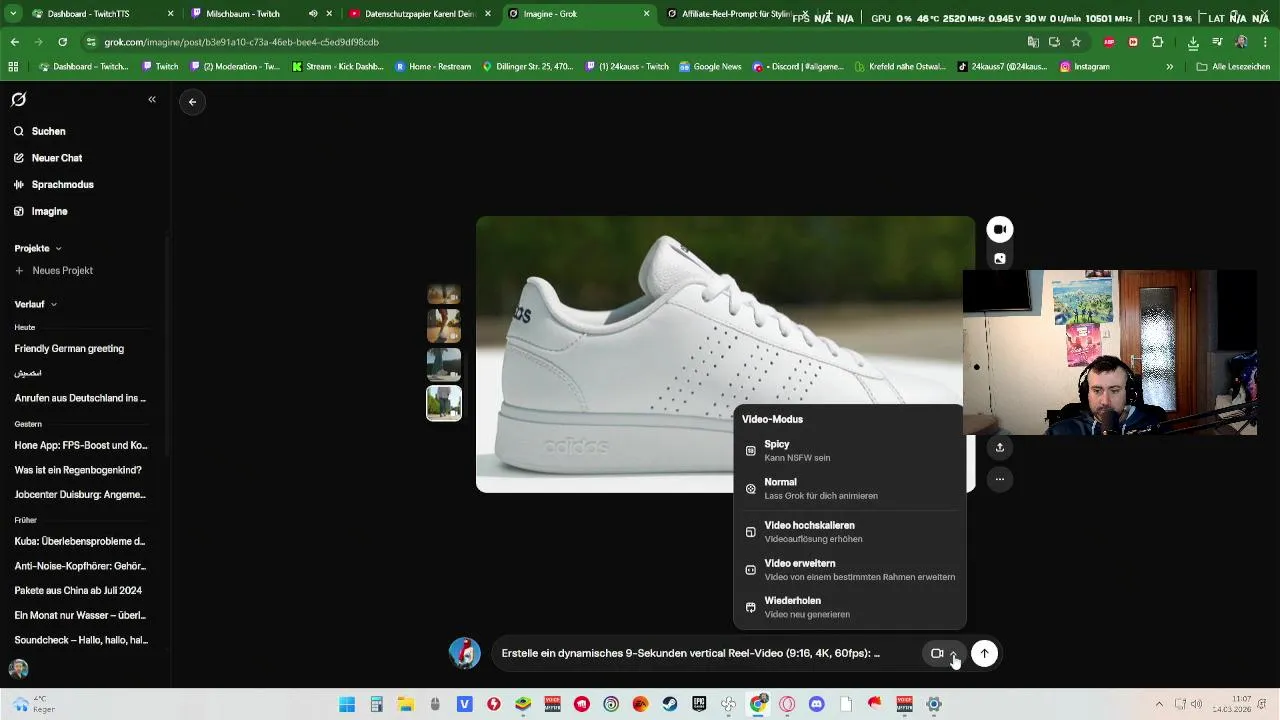Image resolution: width=1280 pixels, height=720 pixels.
Task: Open the 'Alle Lesezeichen' folder
Action: tap(1232, 66)
